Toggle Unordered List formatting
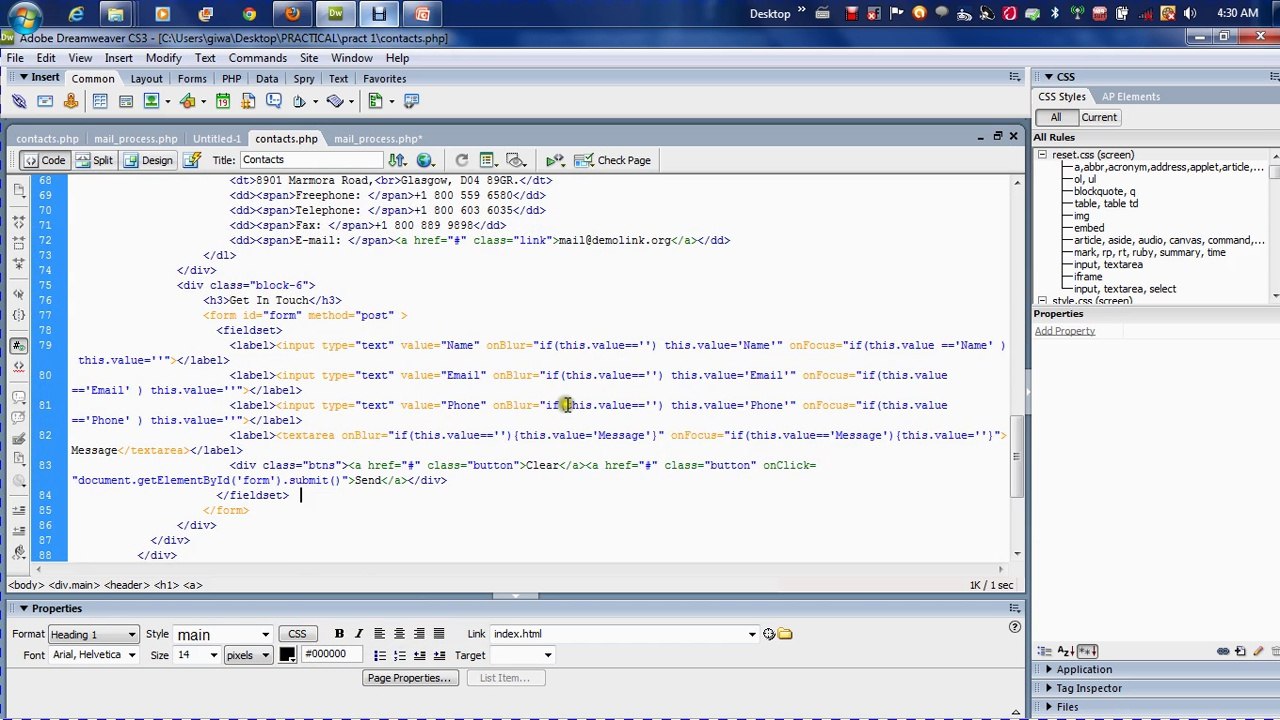 point(380,656)
